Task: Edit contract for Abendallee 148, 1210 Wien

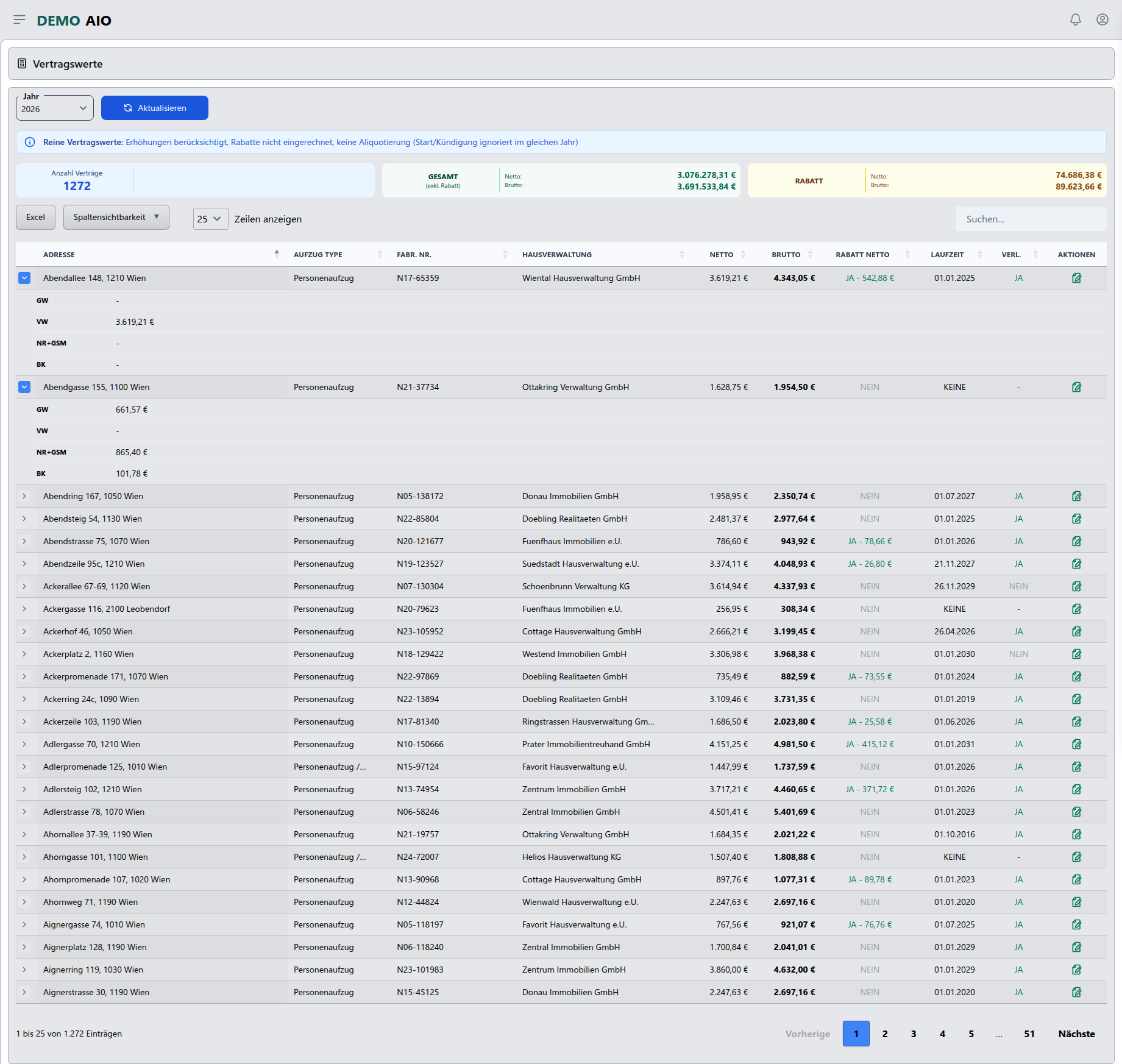Action: click(1077, 278)
